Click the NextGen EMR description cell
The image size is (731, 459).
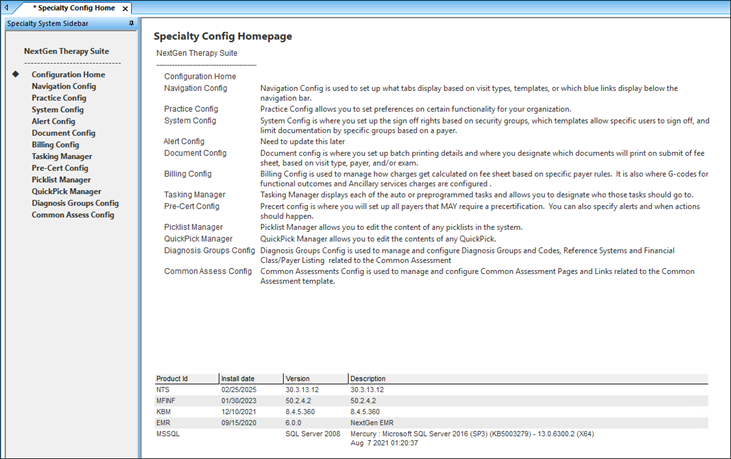point(372,423)
